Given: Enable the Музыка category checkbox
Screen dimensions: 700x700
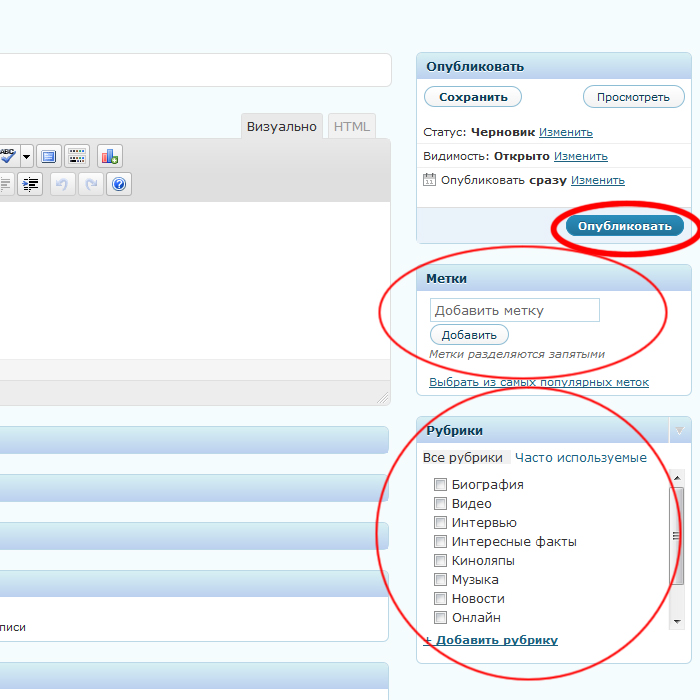Looking at the screenshot, I should [x=440, y=580].
